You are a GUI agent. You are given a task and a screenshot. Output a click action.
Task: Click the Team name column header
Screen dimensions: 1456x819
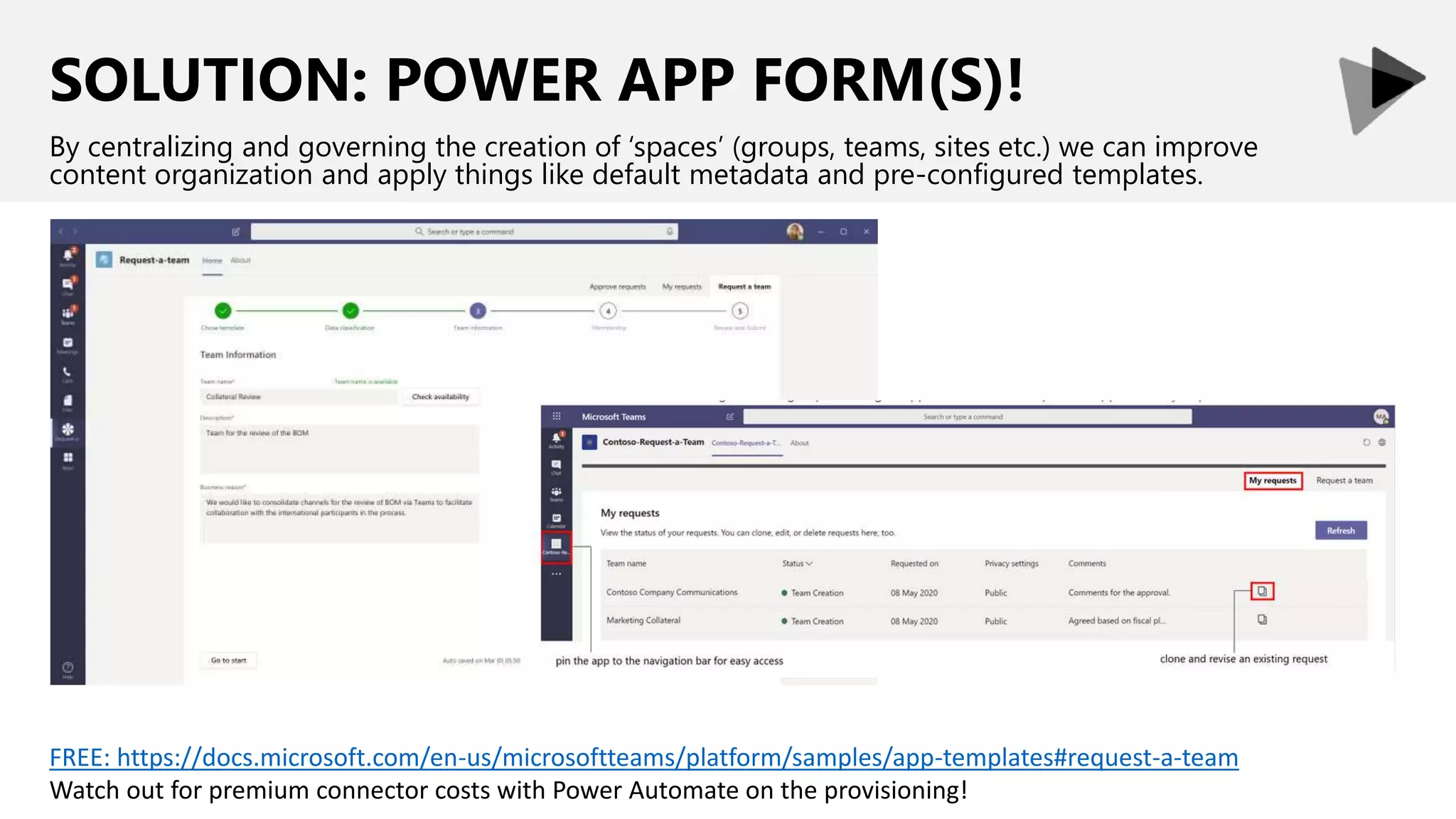626,564
